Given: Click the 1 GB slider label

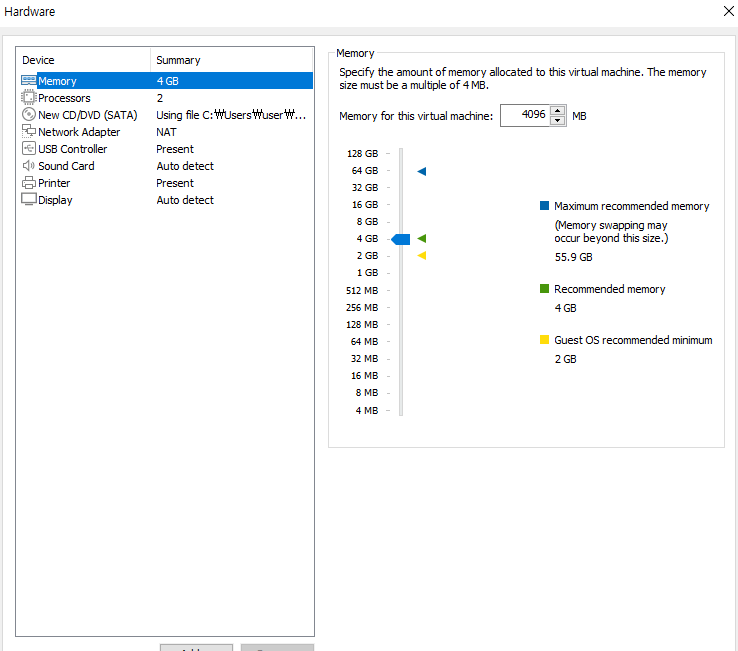Looking at the screenshot, I should 367,273.
